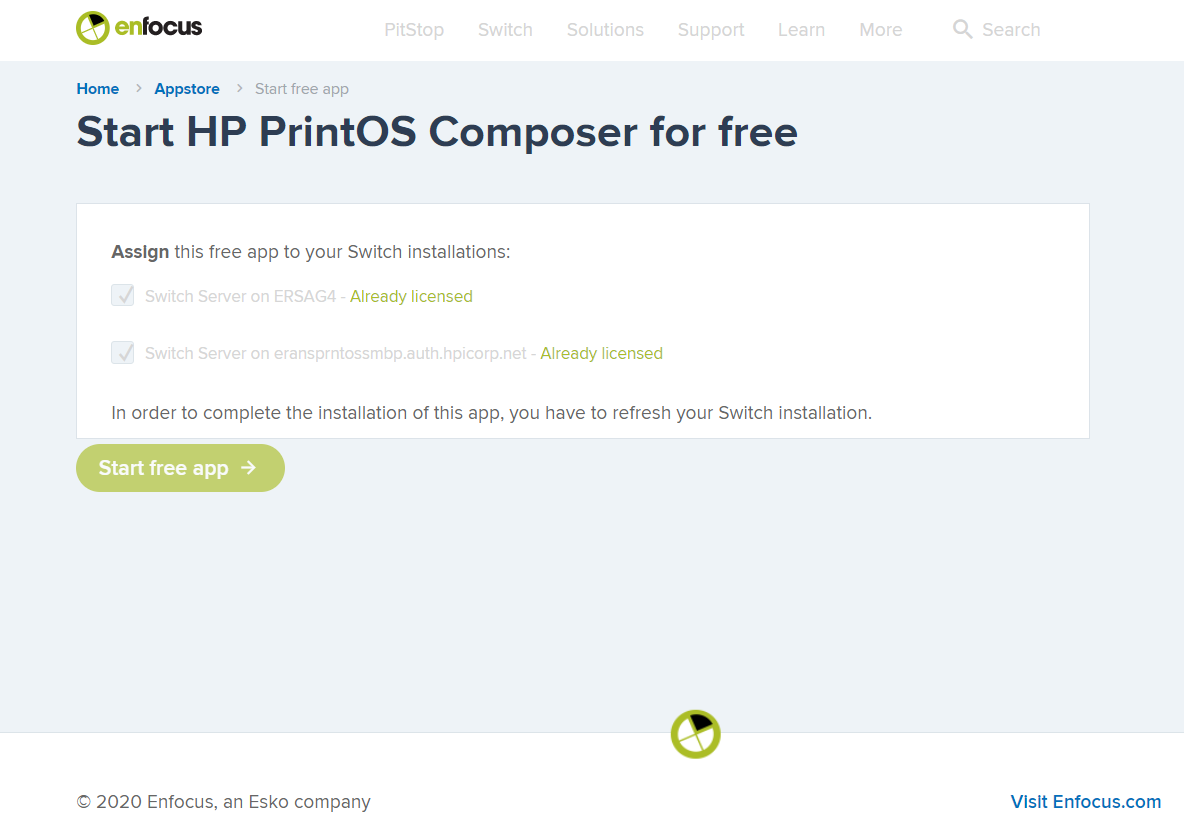The image size is (1184, 818).
Task: Click the Already licensed label for ERSAG4
Action: 411,296
